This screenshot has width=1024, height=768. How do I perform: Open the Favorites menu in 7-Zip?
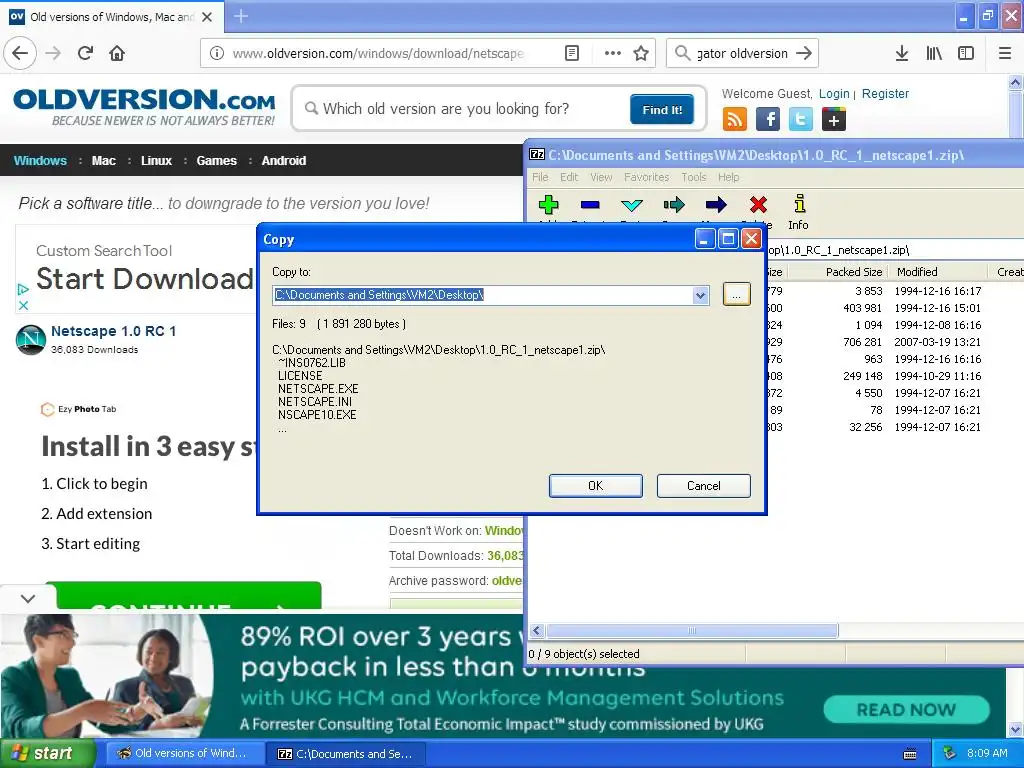[647, 177]
